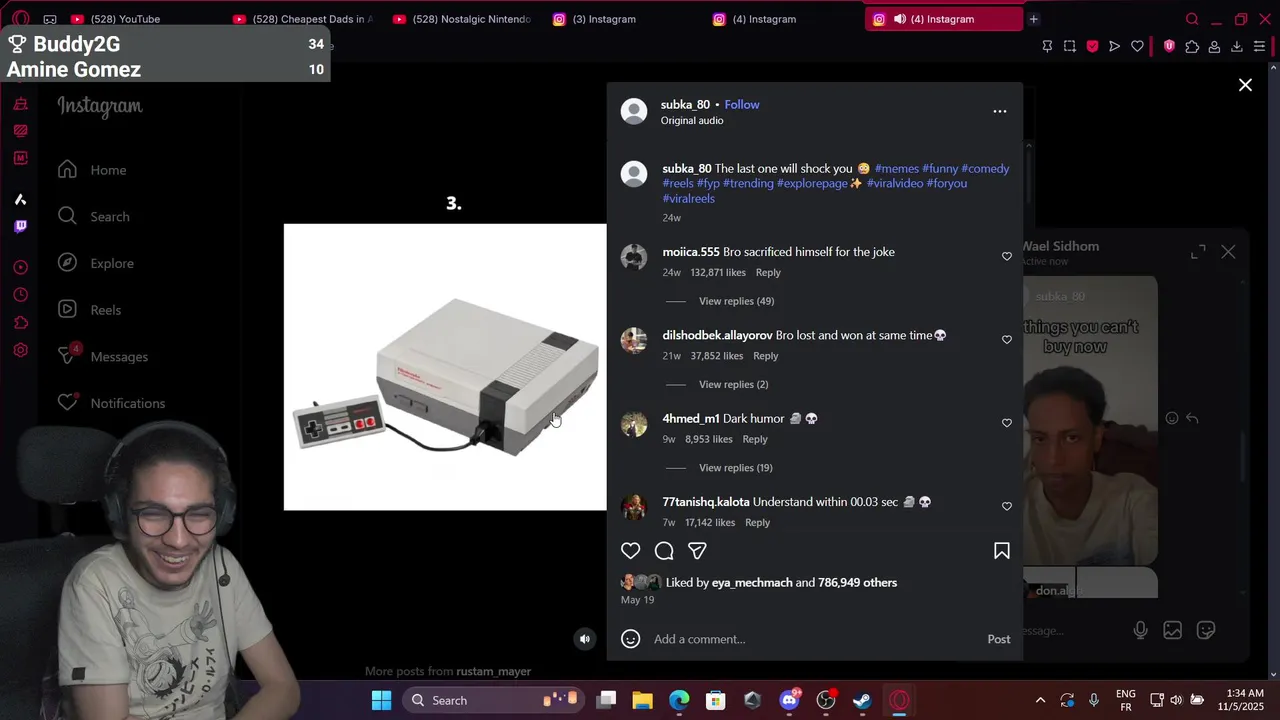Screen dimensions: 1280x720
Task: Go to Reels in Instagram sidebar
Action: pyautogui.click(x=89, y=310)
